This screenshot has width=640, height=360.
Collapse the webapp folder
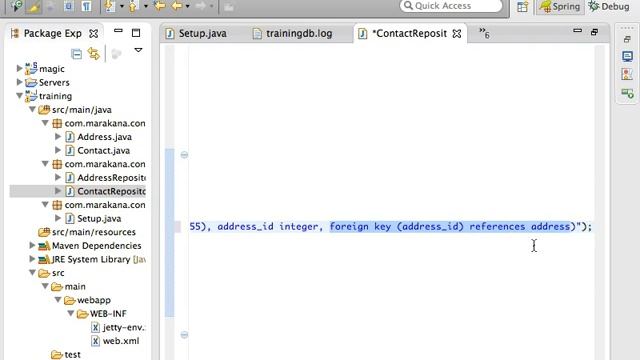tap(58, 300)
